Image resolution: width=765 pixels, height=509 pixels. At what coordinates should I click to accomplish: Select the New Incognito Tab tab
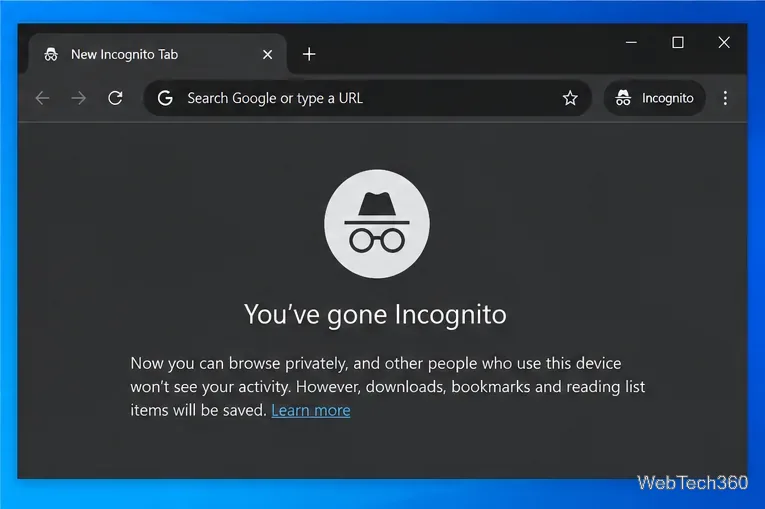click(157, 54)
